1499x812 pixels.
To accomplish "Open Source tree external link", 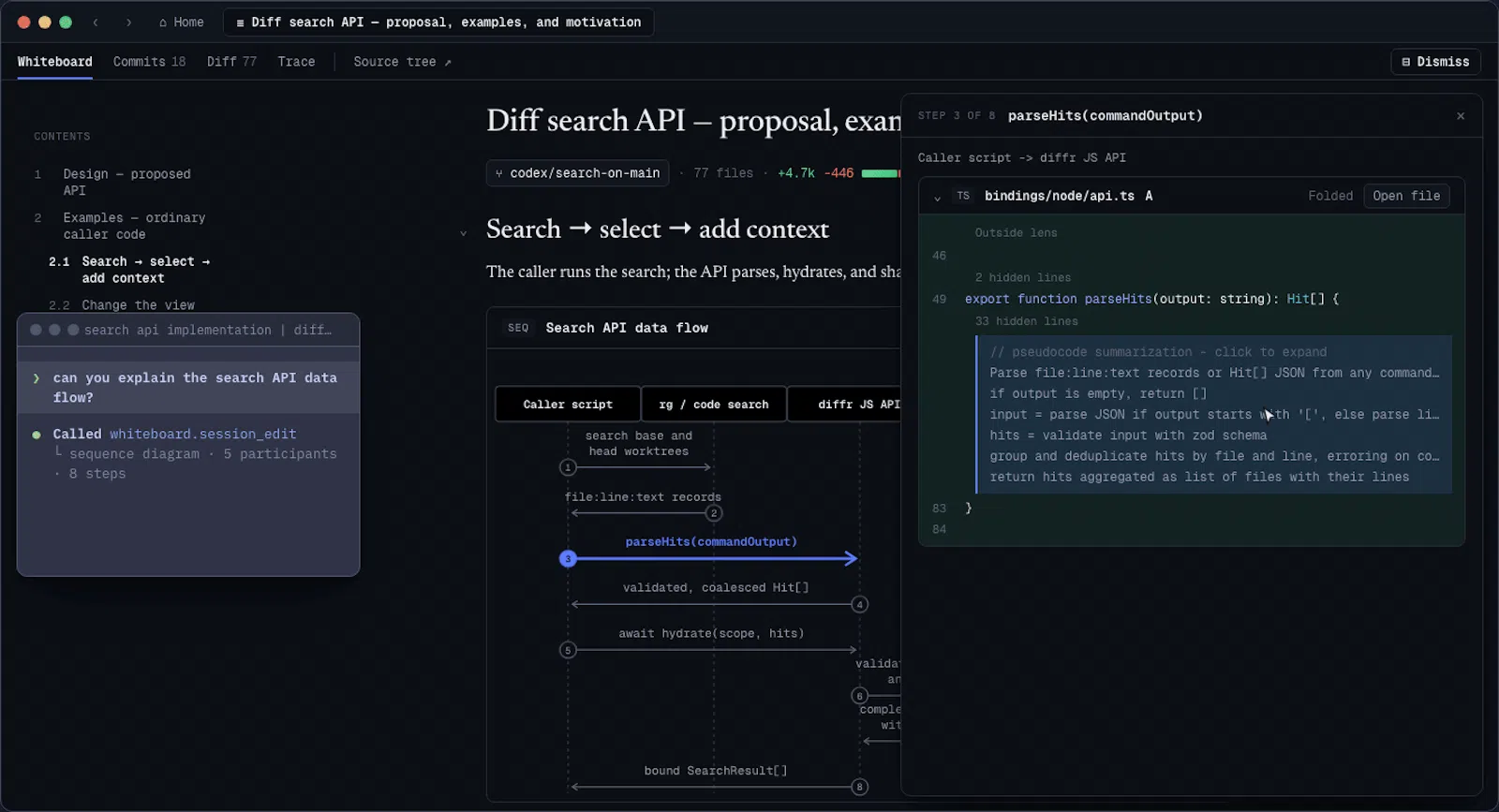I will pos(402,62).
